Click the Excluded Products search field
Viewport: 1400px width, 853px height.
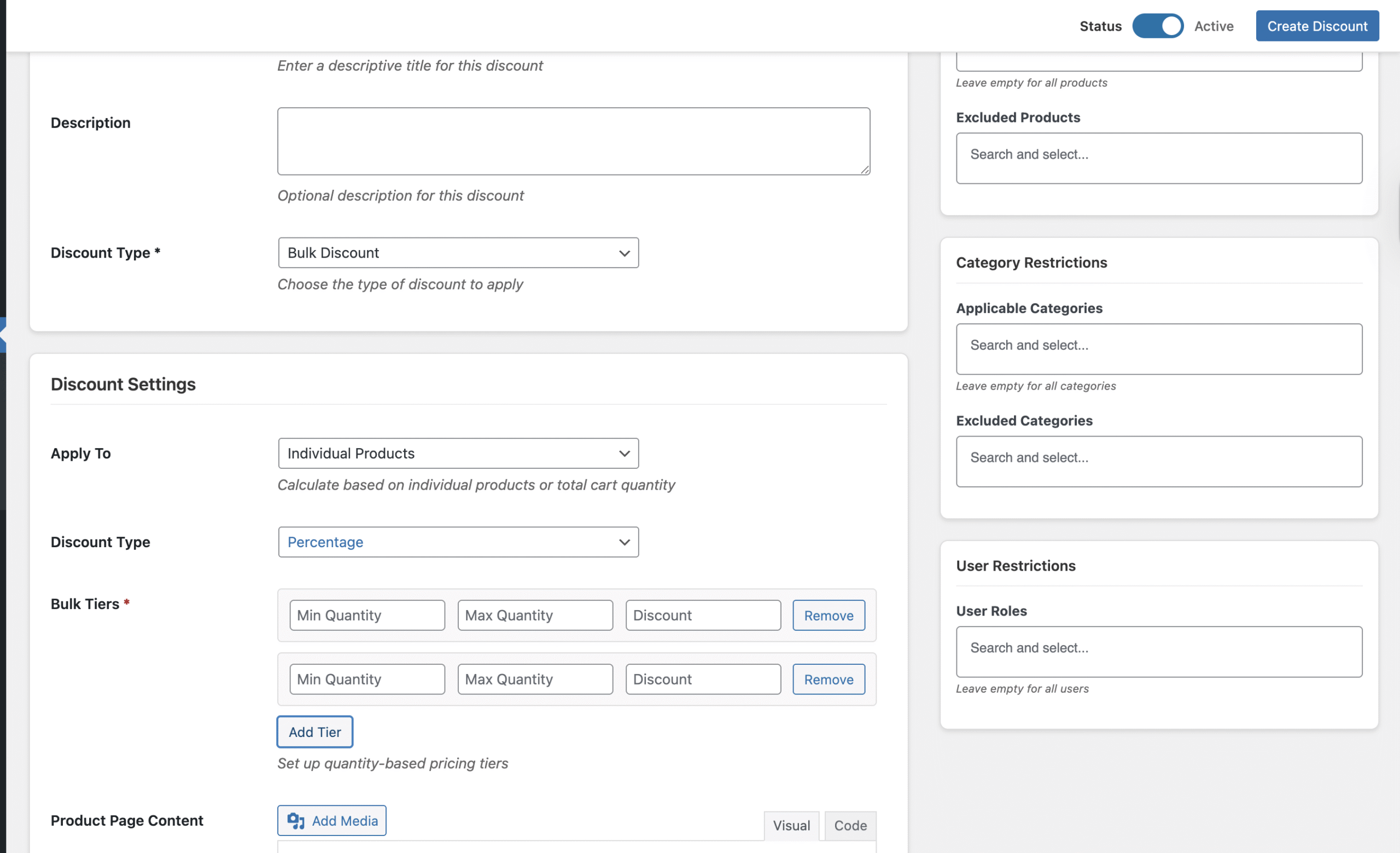[1158, 158]
